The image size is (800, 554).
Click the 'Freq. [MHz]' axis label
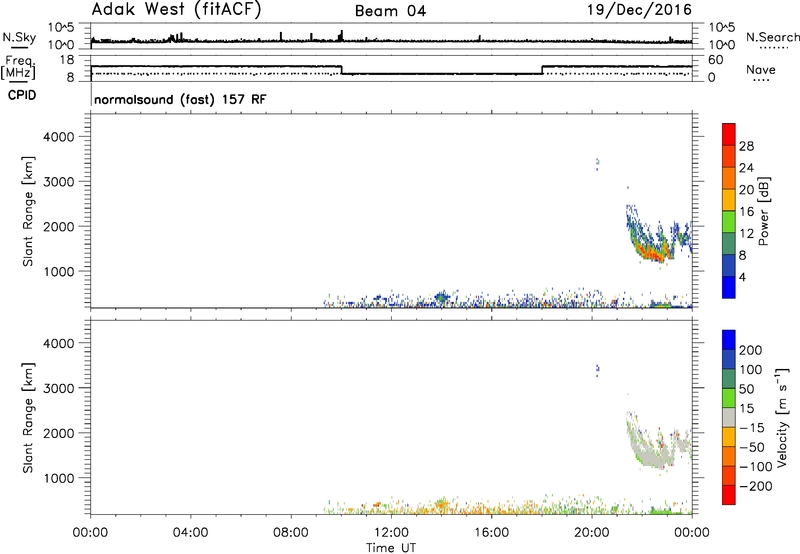[x=19, y=67]
